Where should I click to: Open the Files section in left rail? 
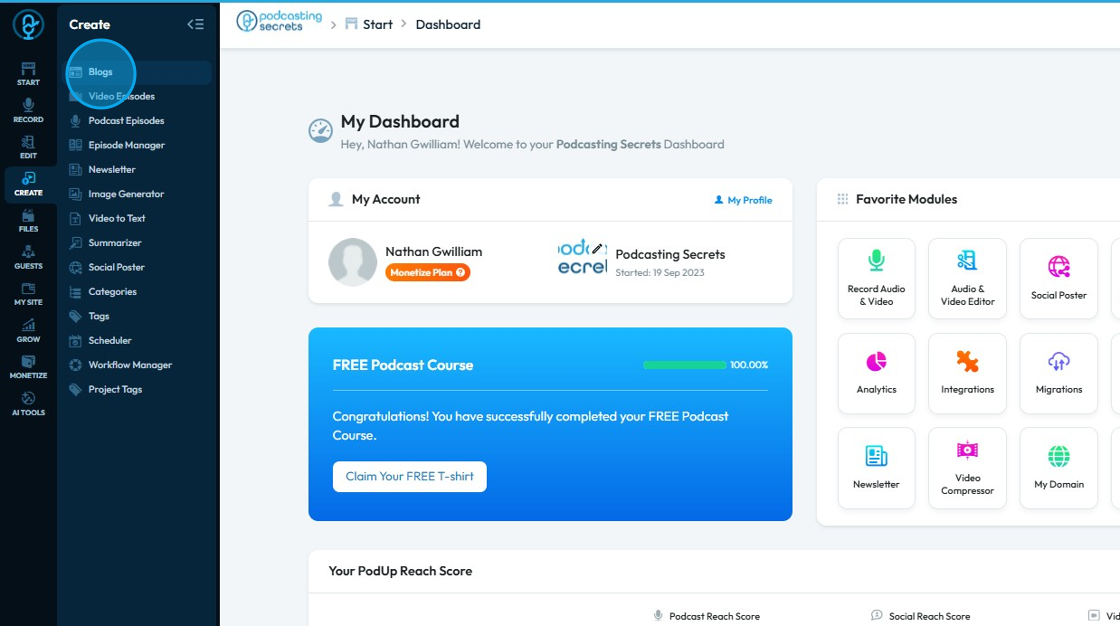point(28,221)
